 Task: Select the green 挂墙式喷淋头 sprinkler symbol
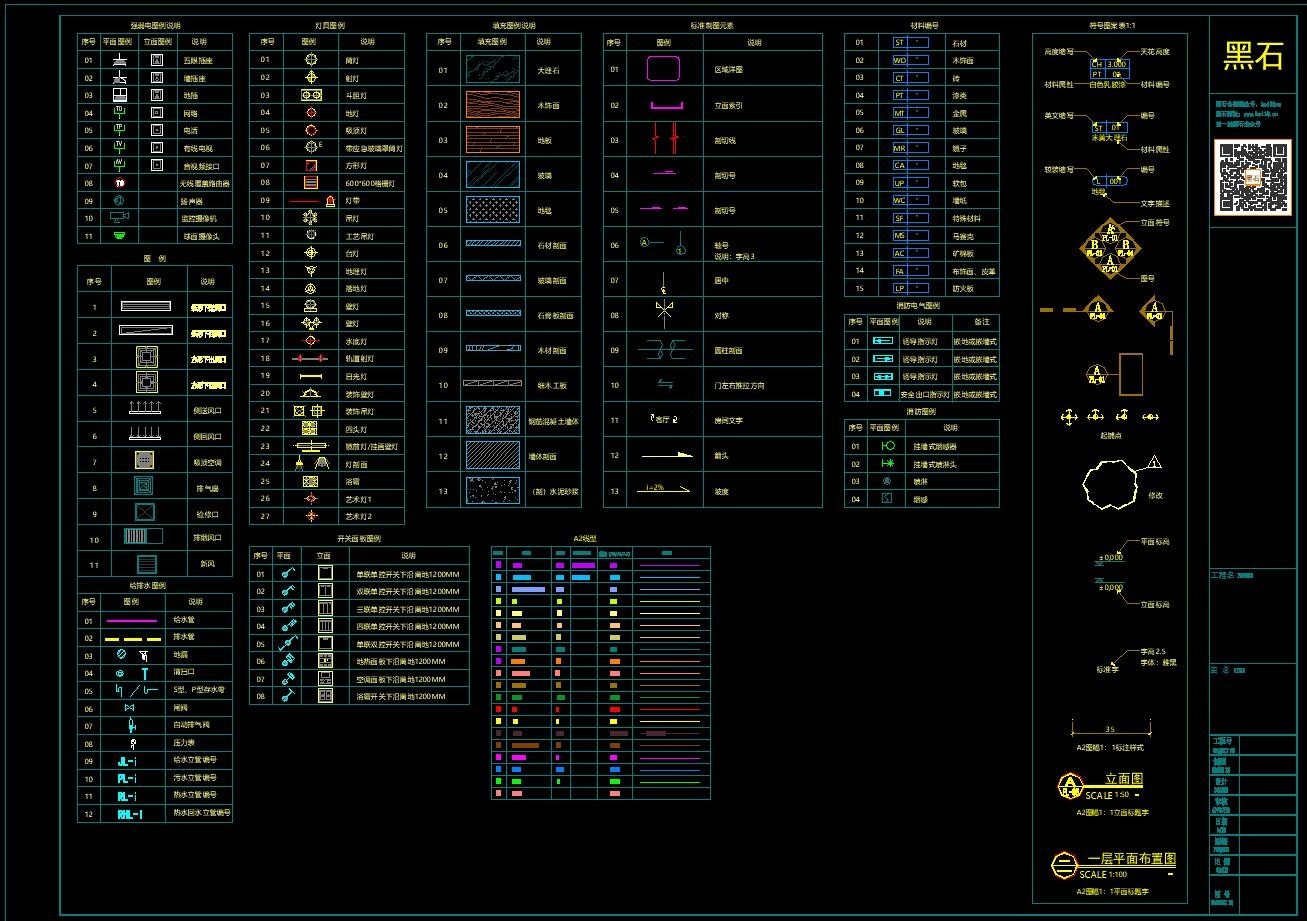click(x=886, y=463)
